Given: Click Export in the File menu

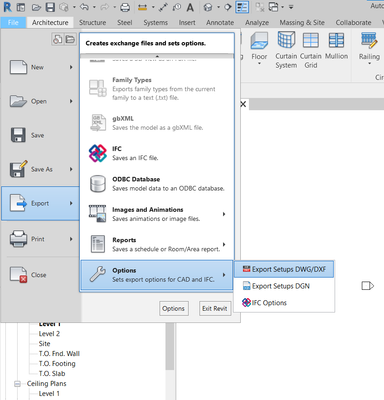Looking at the screenshot, I should pyautogui.click(x=40, y=203).
